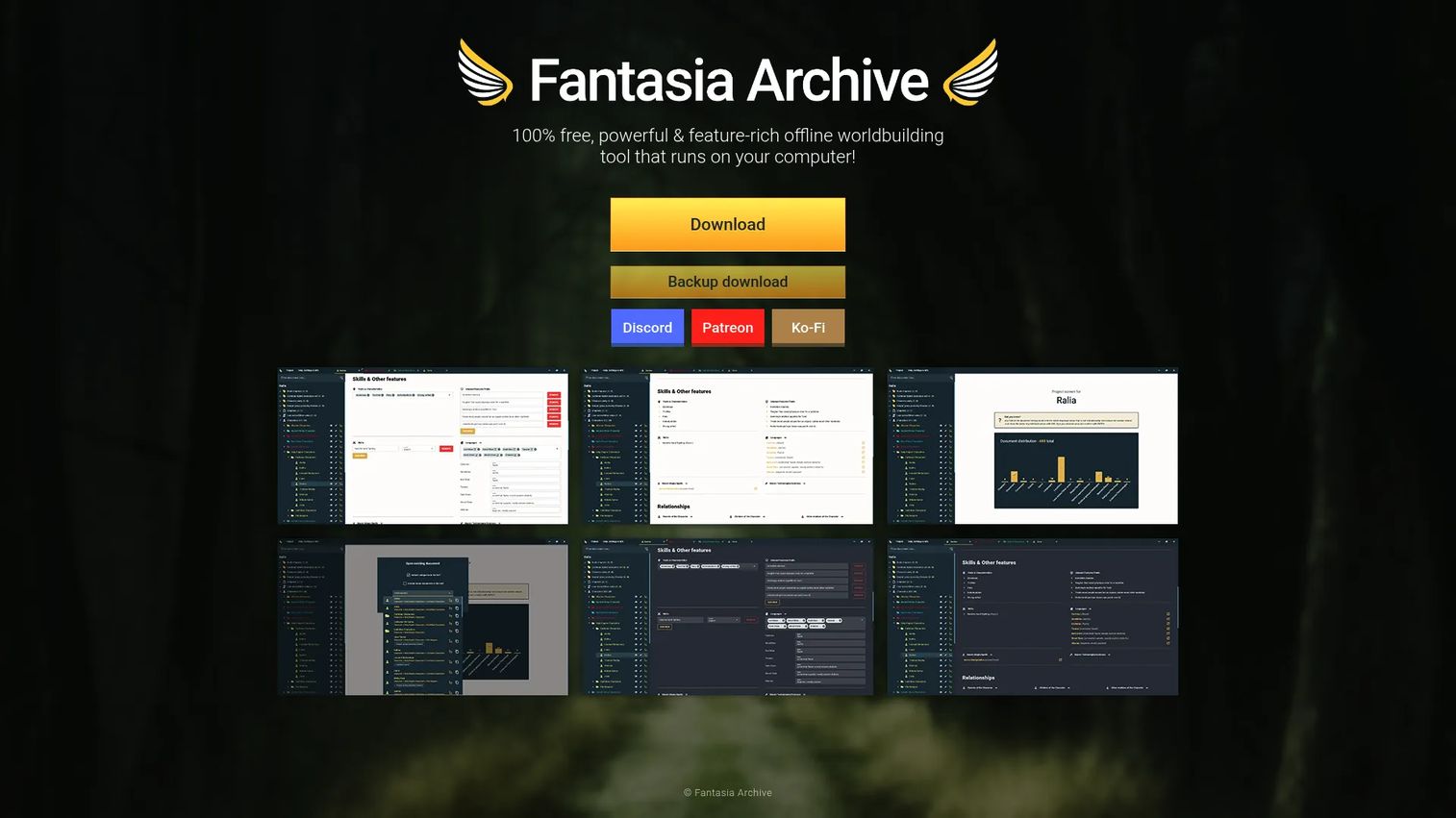Open the dark-mode editing Skills & Other features screenshot
The image size is (1456, 818).
pyautogui.click(x=728, y=616)
